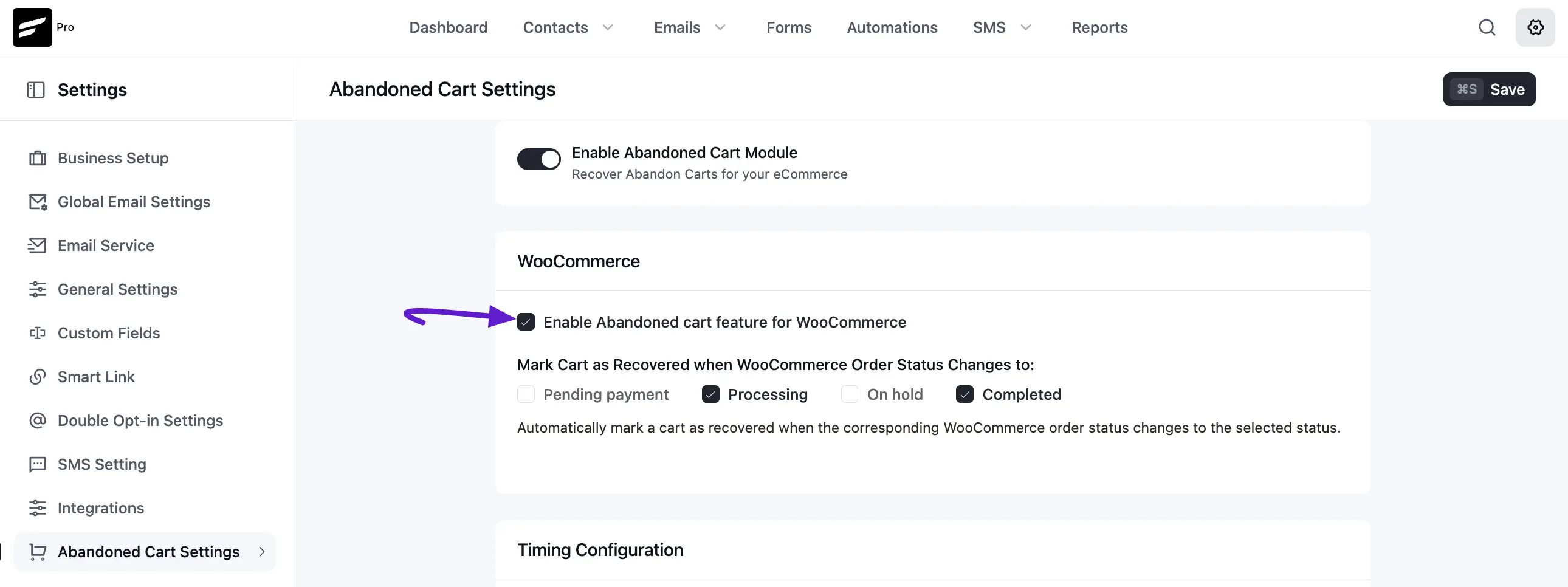Image resolution: width=1568 pixels, height=587 pixels.
Task: Open SMS Setting page
Action: 102,465
